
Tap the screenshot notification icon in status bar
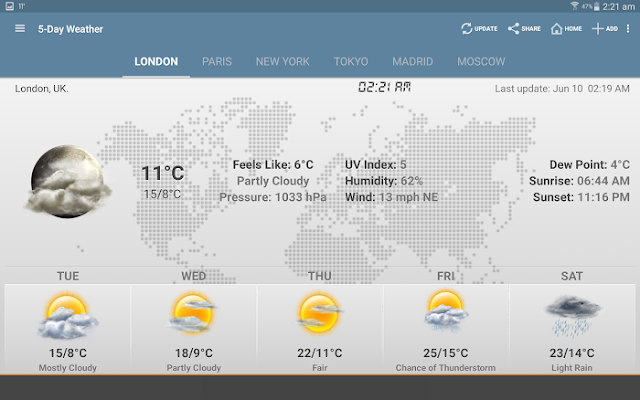coord(9,6)
